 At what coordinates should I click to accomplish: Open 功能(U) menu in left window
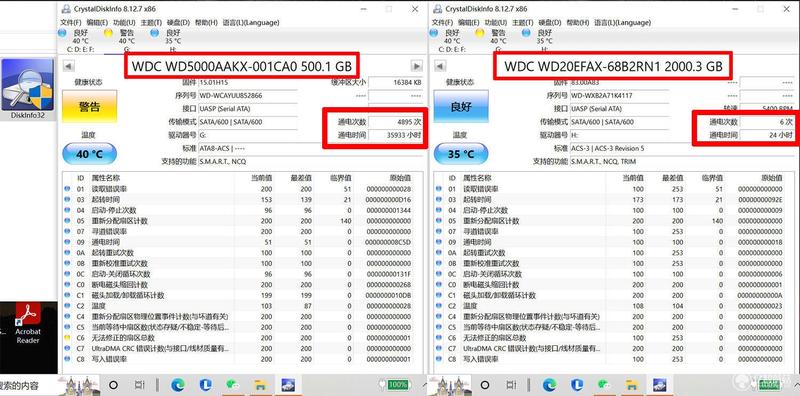124,22
